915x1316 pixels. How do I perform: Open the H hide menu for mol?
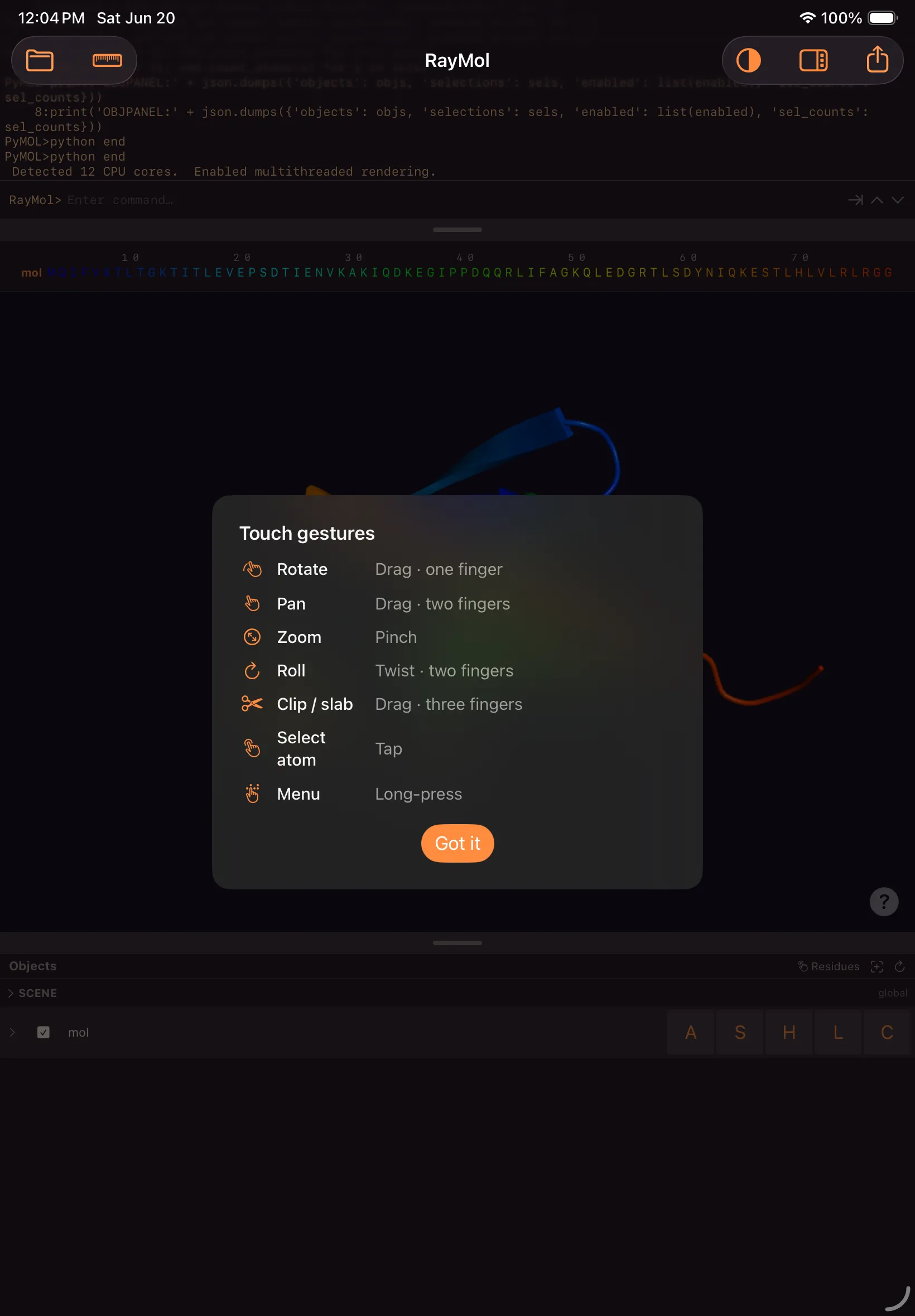(789, 1032)
